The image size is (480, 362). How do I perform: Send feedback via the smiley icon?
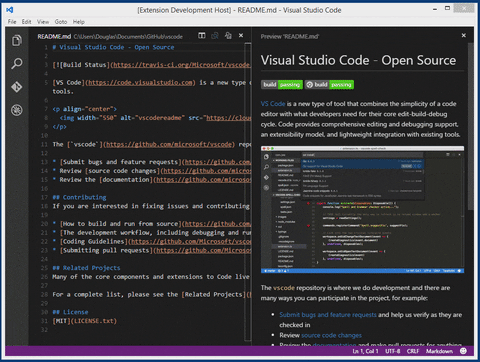[463, 351]
